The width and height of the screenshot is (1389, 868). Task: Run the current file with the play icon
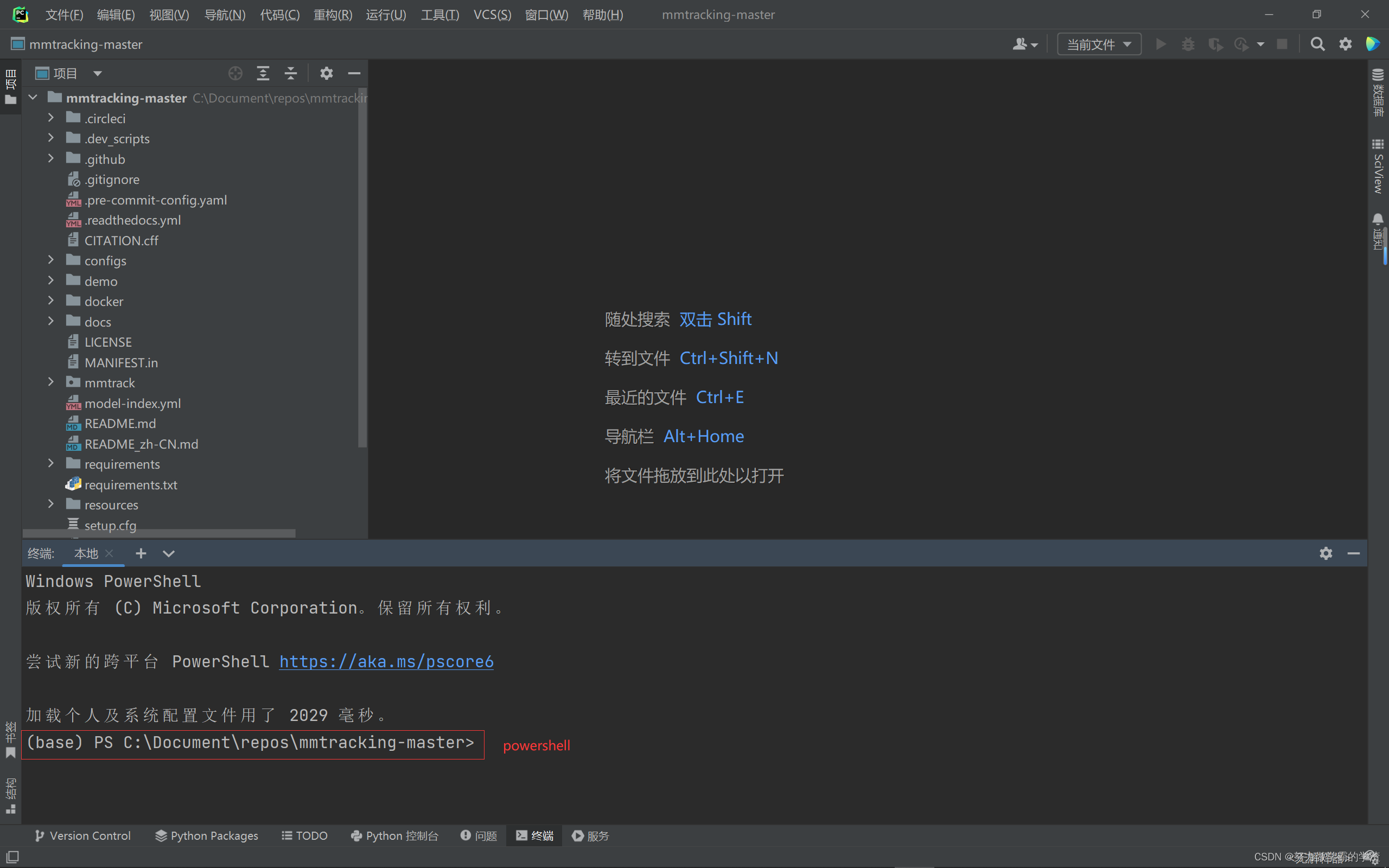pyautogui.click(x=1161, y=43)
